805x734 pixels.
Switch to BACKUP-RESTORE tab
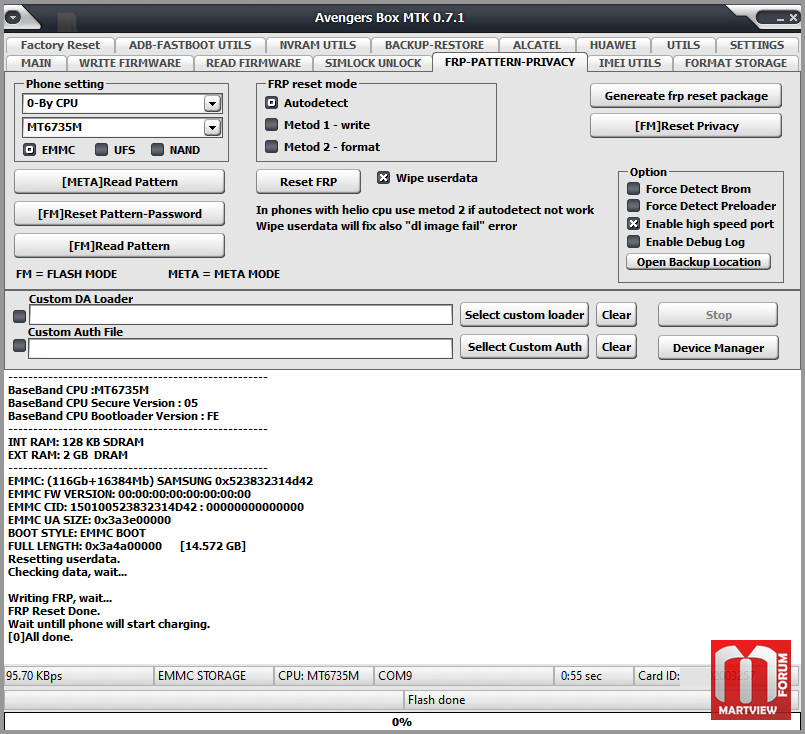tap(434, 45)
